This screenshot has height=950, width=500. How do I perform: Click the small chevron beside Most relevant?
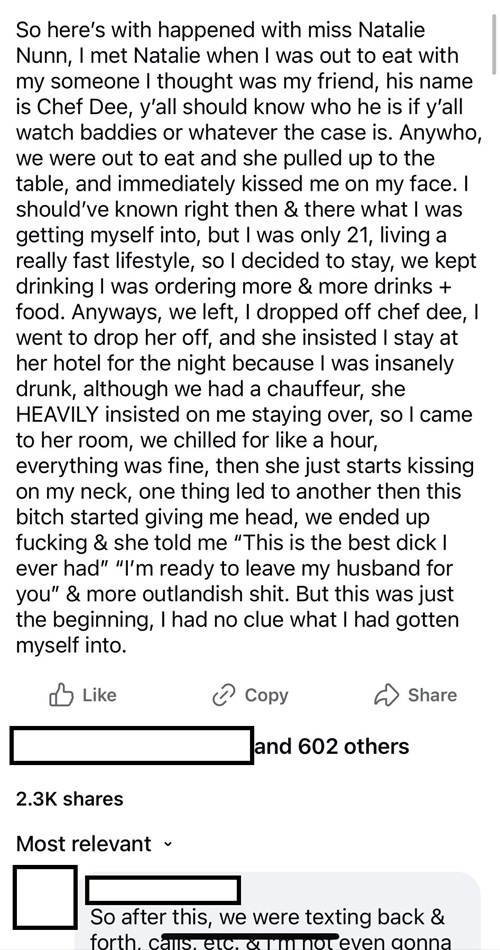coord(168,845)
